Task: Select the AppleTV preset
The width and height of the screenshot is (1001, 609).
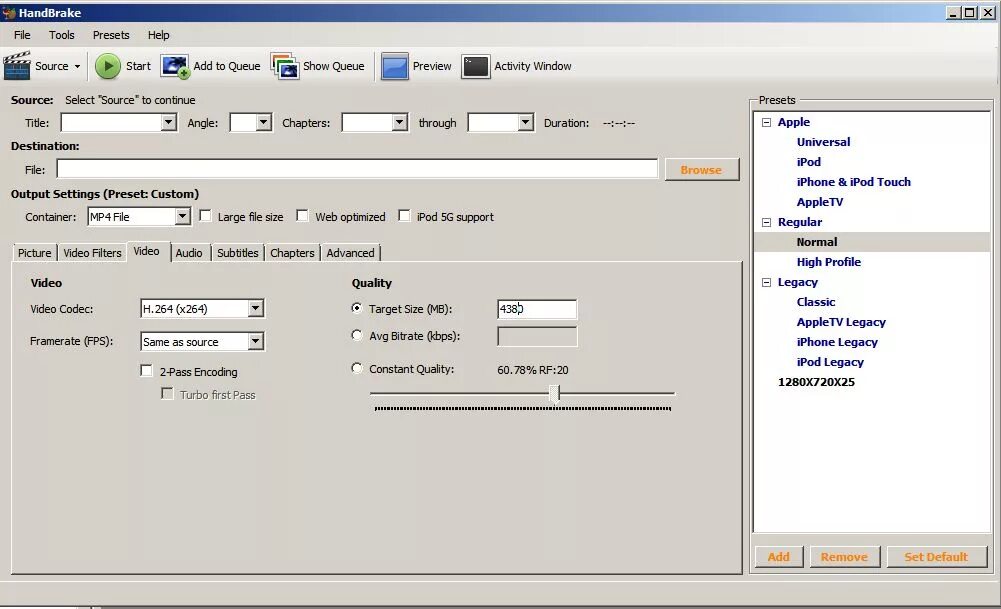Action: click(x=820, y=202)
